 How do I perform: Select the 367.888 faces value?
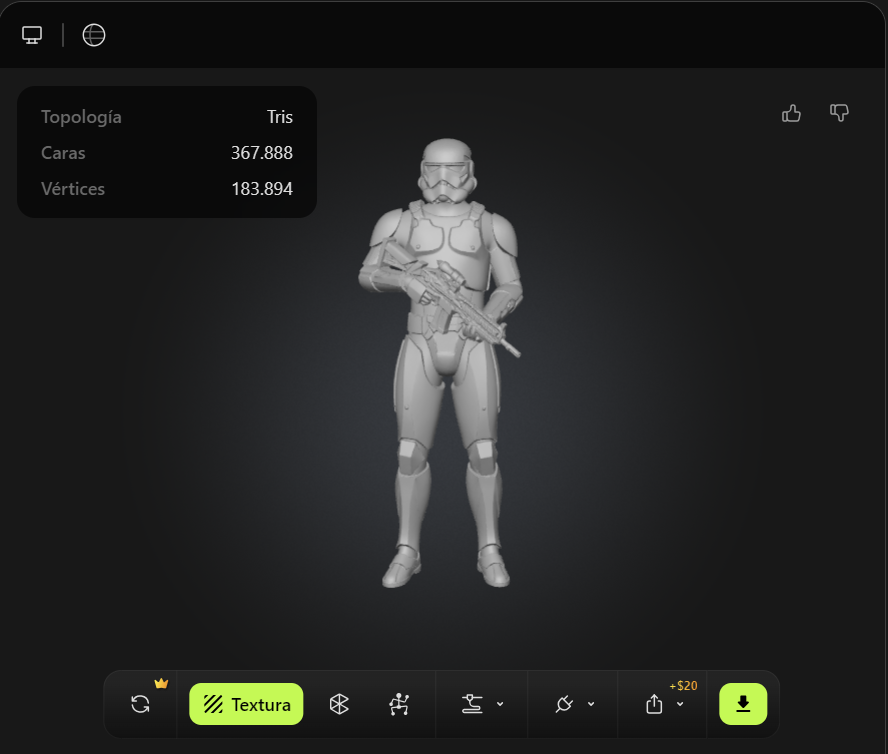(262, 153)
